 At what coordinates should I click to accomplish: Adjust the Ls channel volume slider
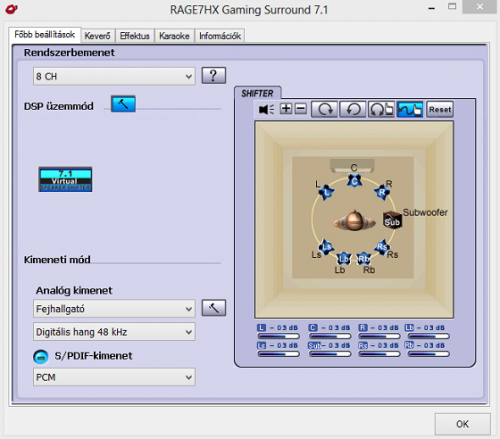pos(279,354)
